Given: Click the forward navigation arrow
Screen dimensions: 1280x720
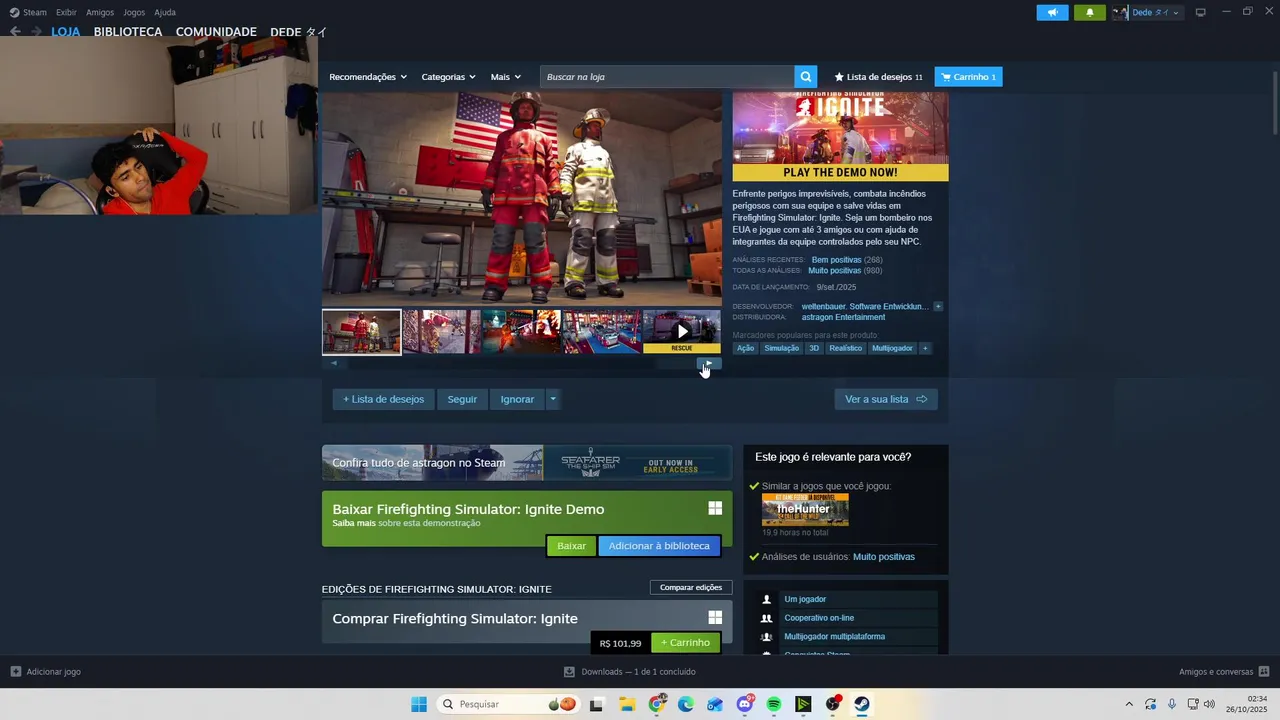Looking at the screenshot, I should [36, 32].
